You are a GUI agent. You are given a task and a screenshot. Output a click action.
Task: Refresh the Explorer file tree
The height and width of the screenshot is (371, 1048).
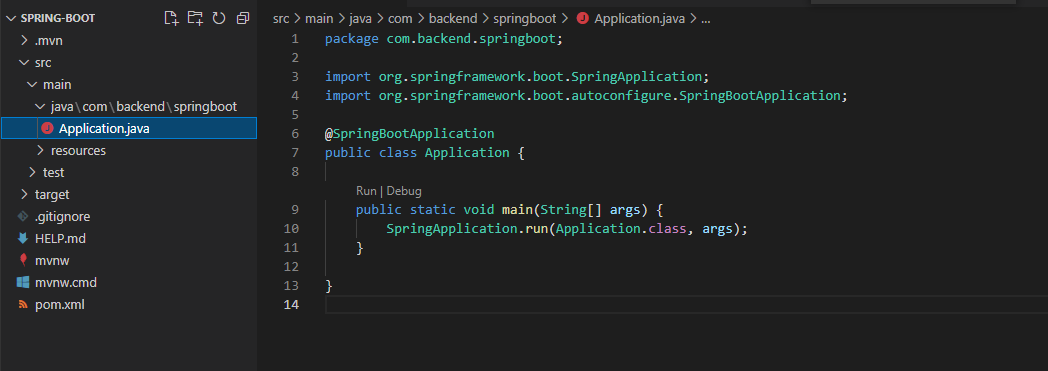(219, 18)
